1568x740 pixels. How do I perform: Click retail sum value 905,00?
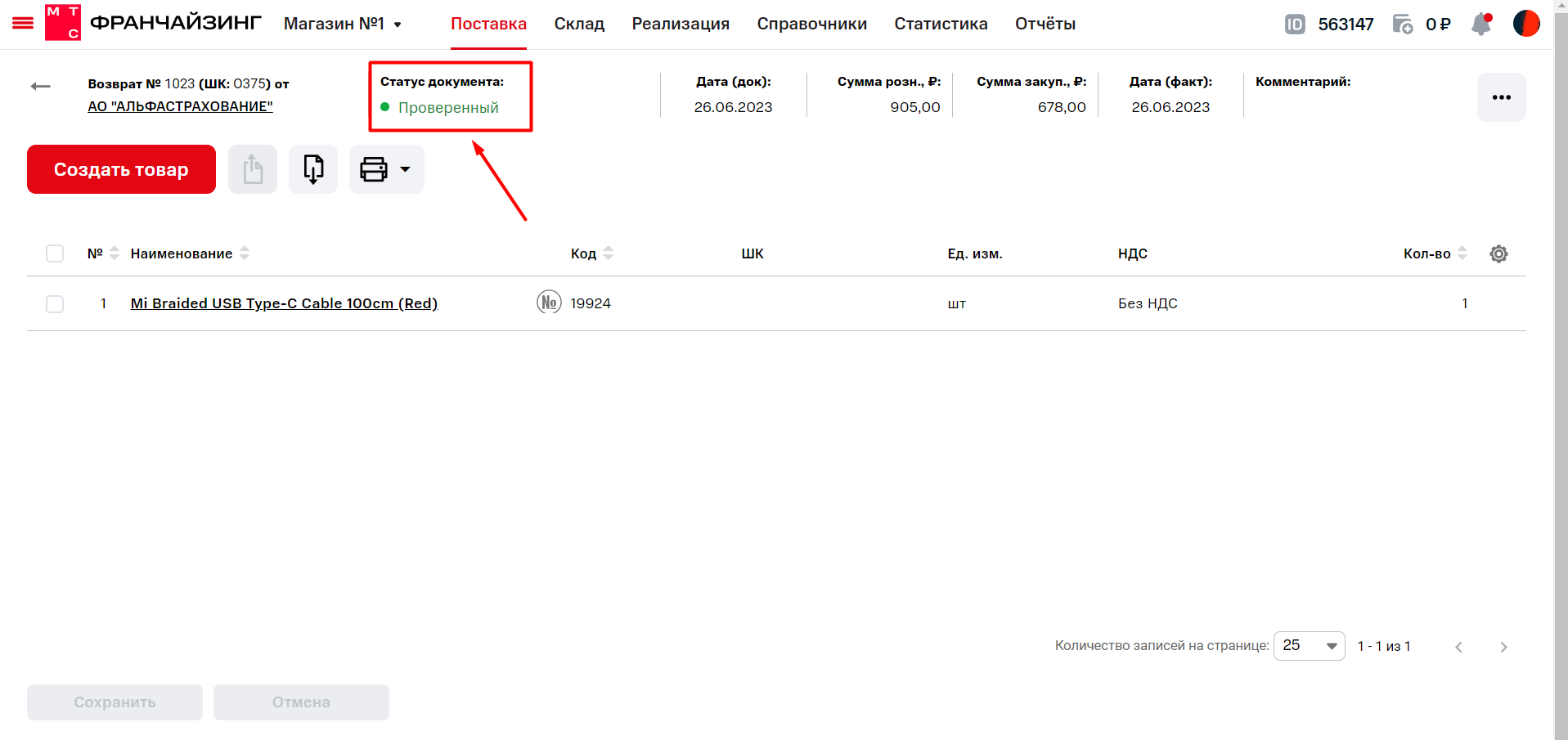pyautogui.click(x=915, y=107)
